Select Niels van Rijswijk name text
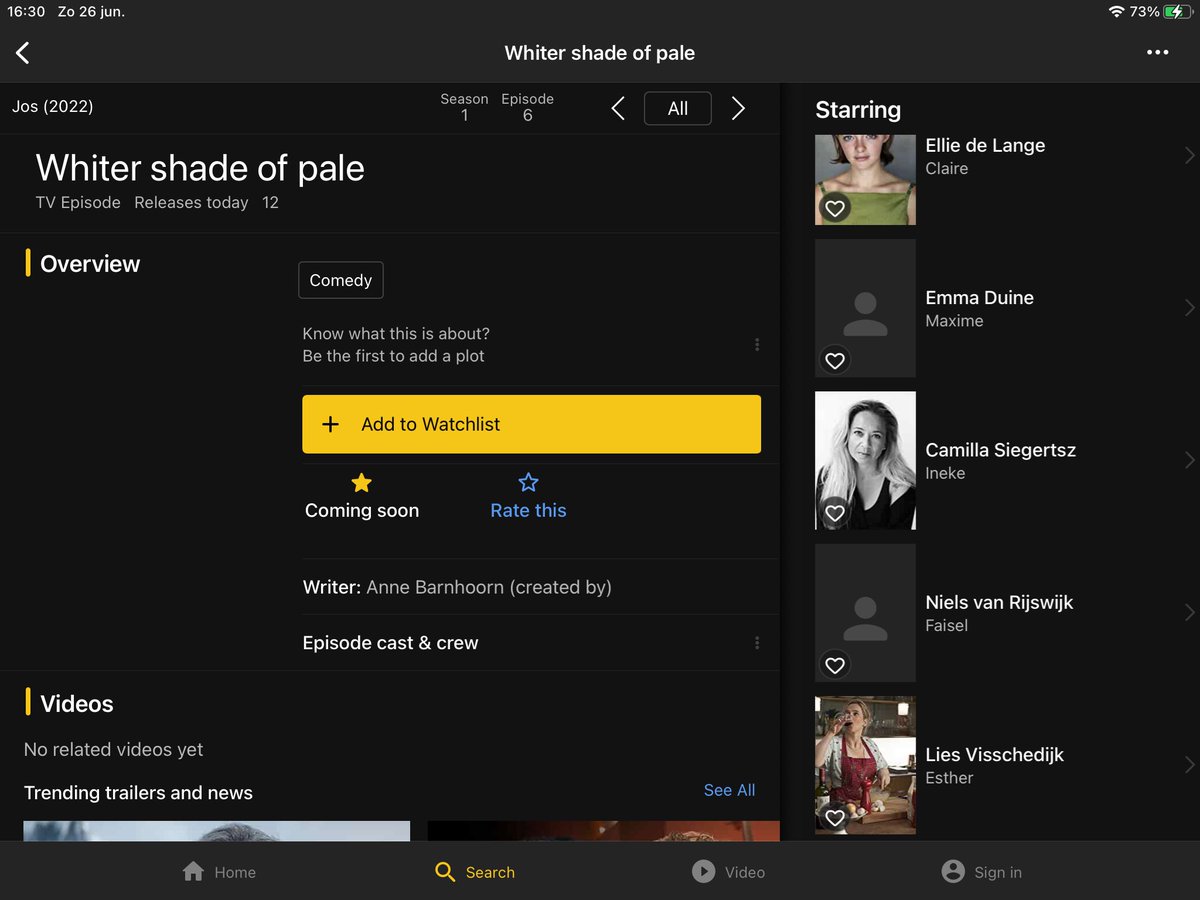1200x900 pixels. [999, 603]
